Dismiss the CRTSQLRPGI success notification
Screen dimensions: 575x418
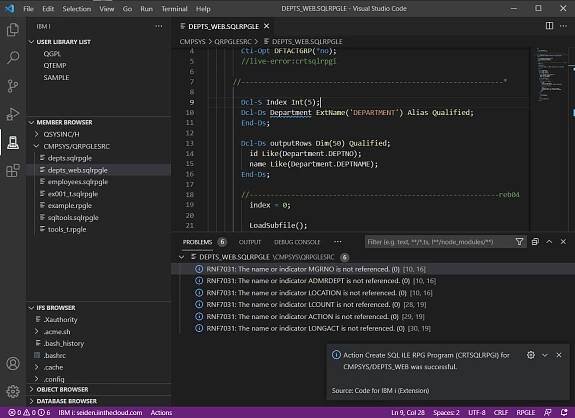[x=559, y=355]
